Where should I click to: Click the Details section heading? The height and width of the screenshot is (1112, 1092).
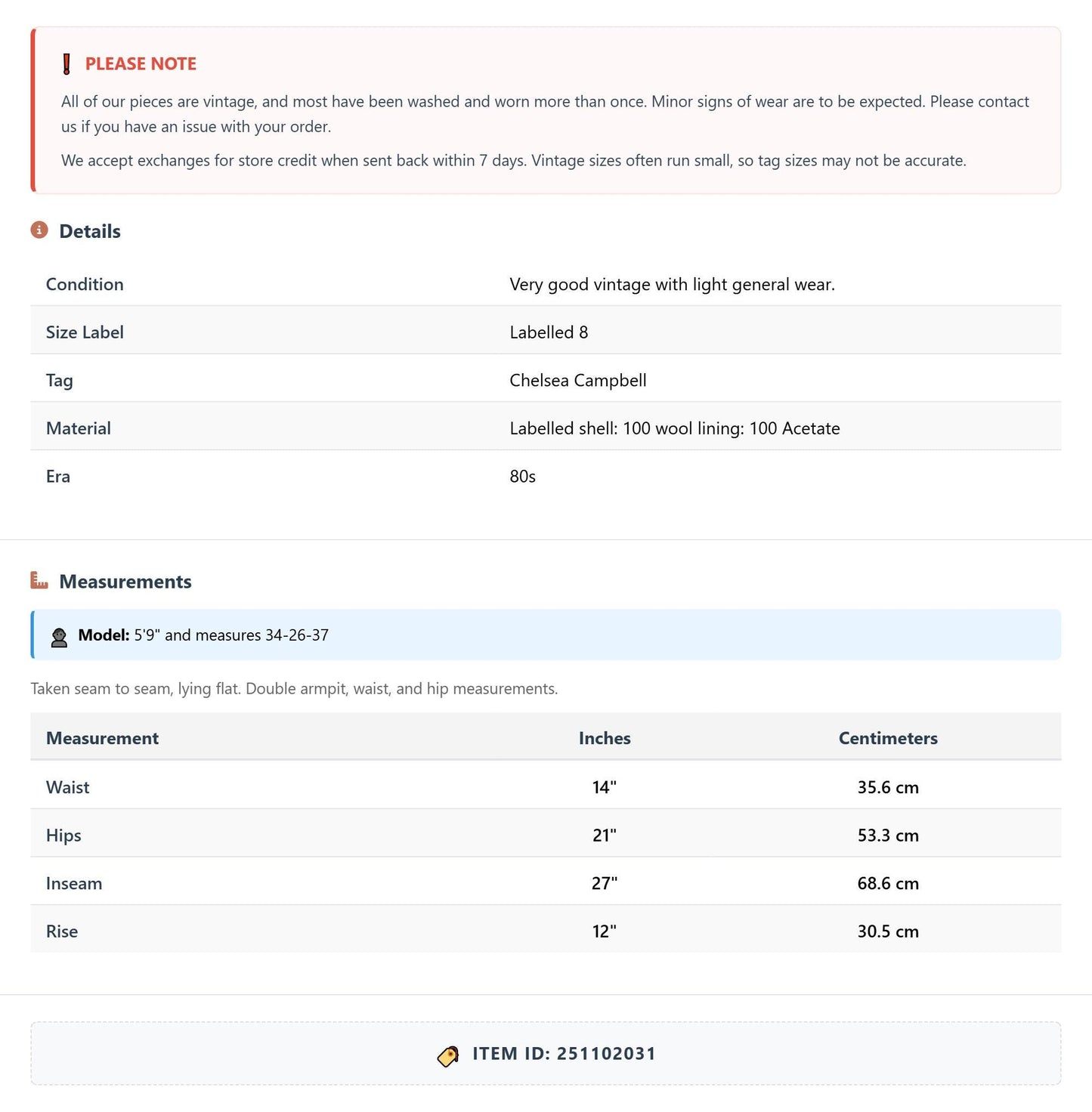(x=90, y=231)
